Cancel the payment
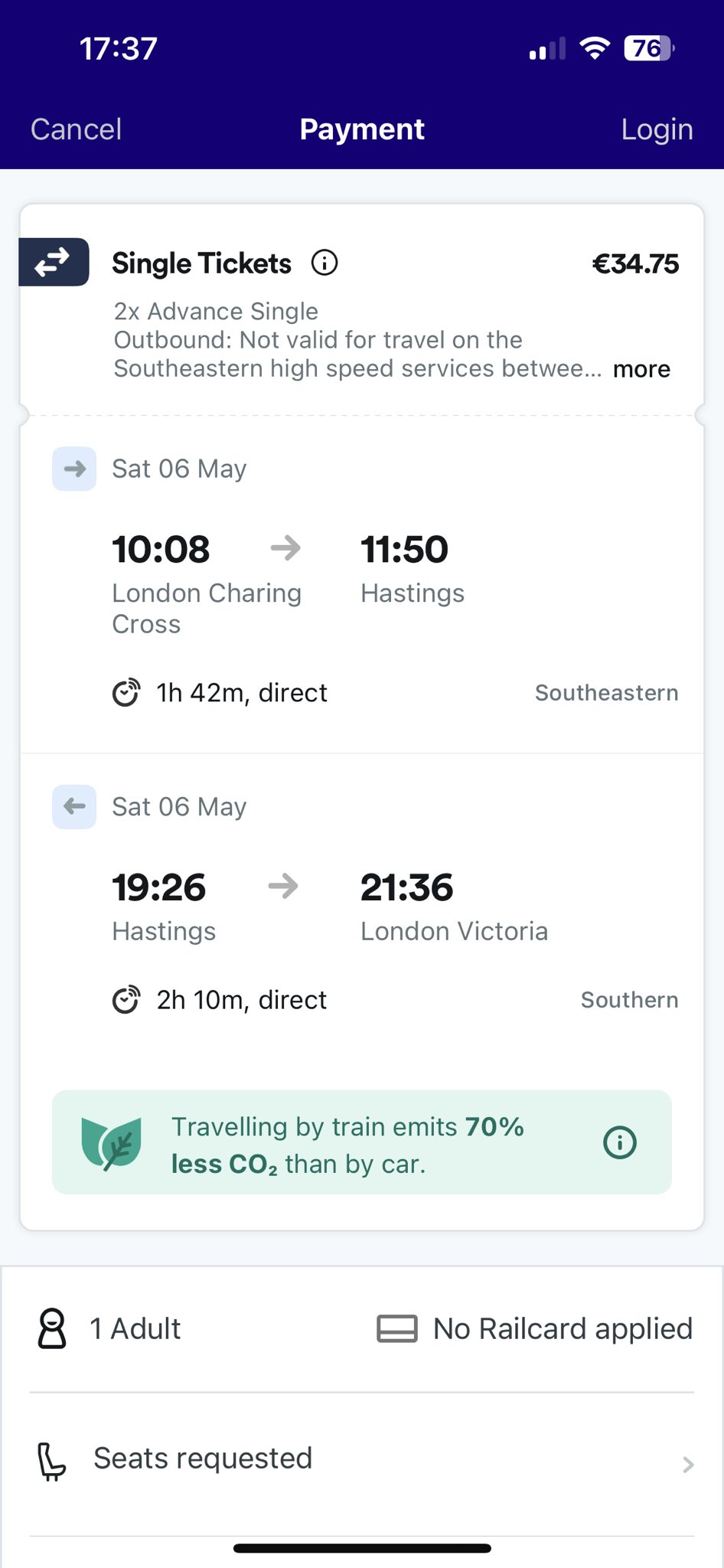This screenshot has height=1568, width=724. click(x=77, y=129)
